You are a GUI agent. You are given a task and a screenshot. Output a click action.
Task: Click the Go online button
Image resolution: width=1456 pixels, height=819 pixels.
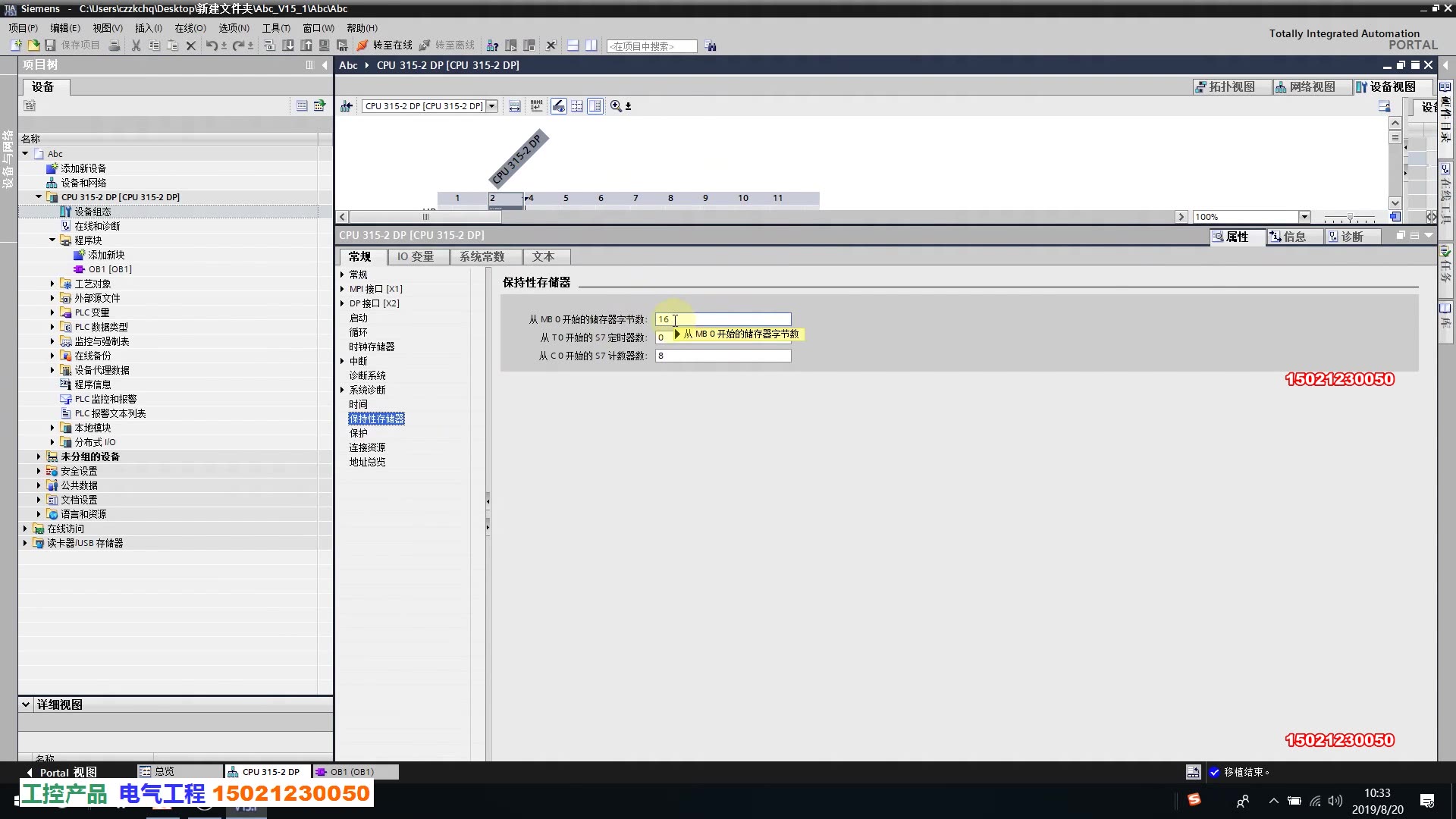[x=384, y=45]
